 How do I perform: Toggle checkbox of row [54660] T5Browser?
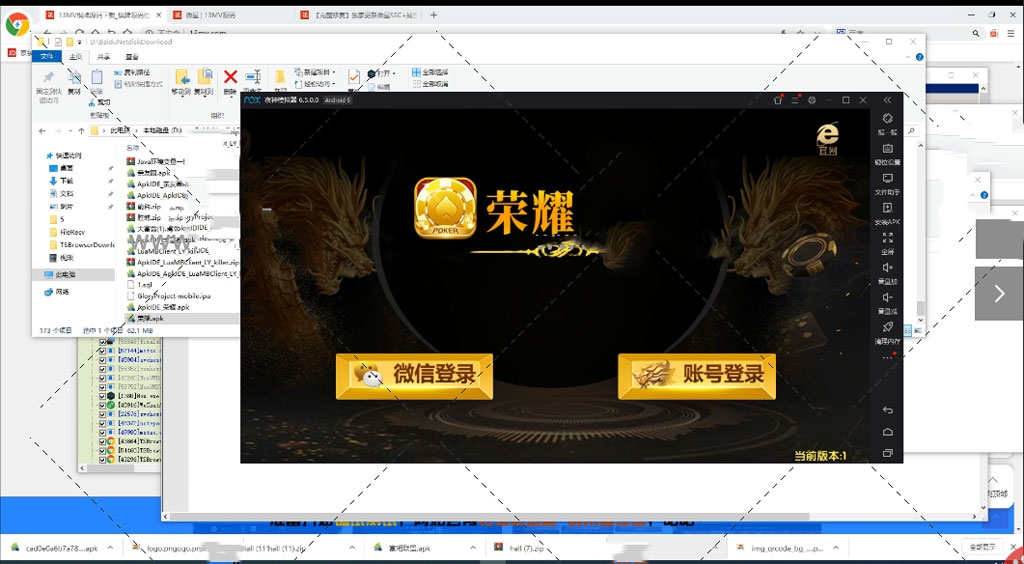pyautogui.click(x=102, y=450)
